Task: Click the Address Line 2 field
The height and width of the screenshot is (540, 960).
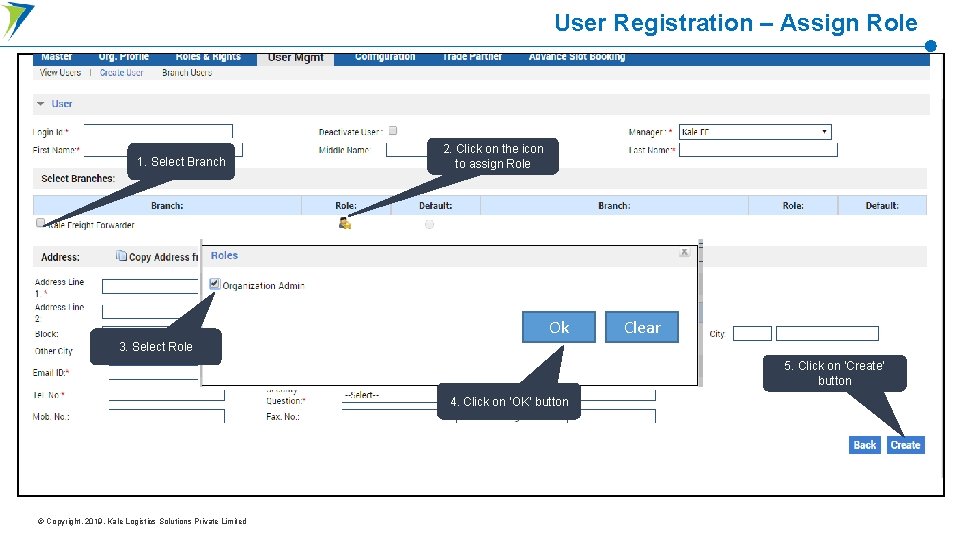Action: point(151,312)
